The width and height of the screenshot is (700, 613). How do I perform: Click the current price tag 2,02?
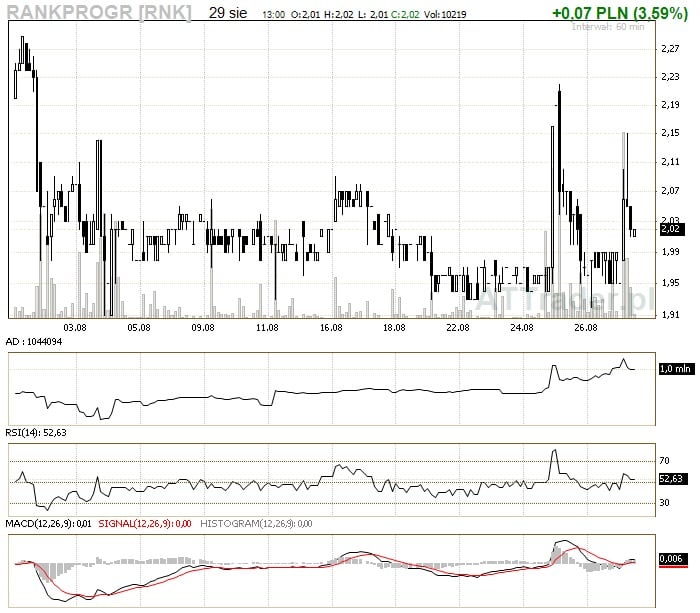click(671, 228)
